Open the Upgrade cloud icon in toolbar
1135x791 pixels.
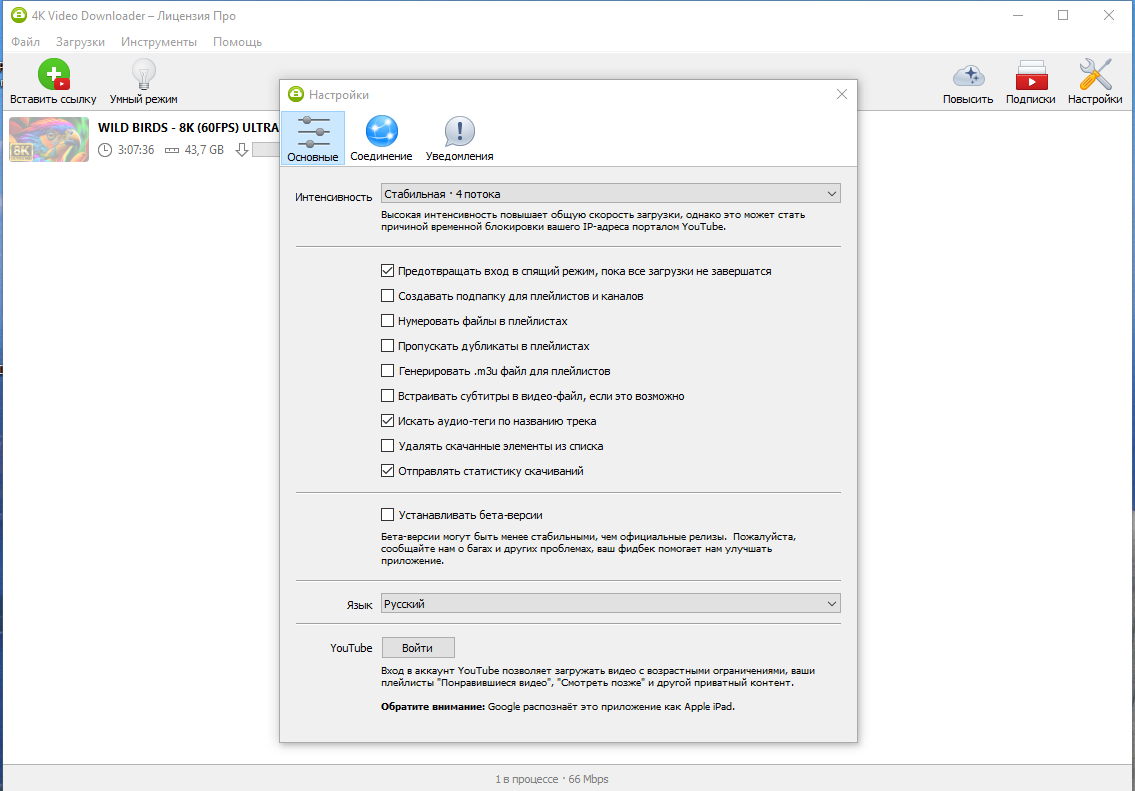coord(968,75)
